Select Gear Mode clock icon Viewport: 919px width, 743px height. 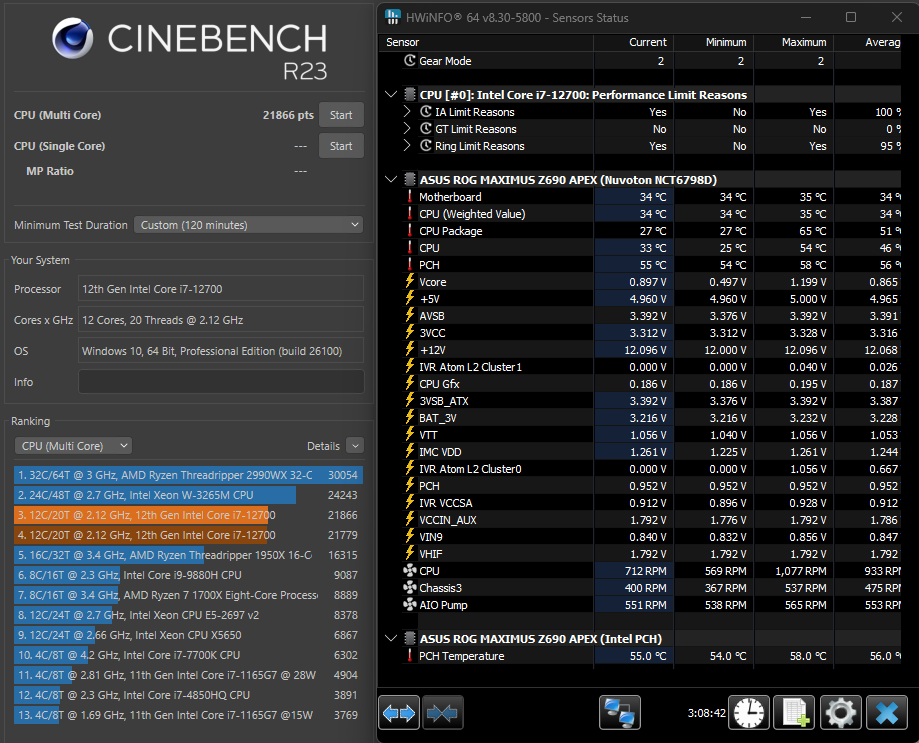click(410, 60)
